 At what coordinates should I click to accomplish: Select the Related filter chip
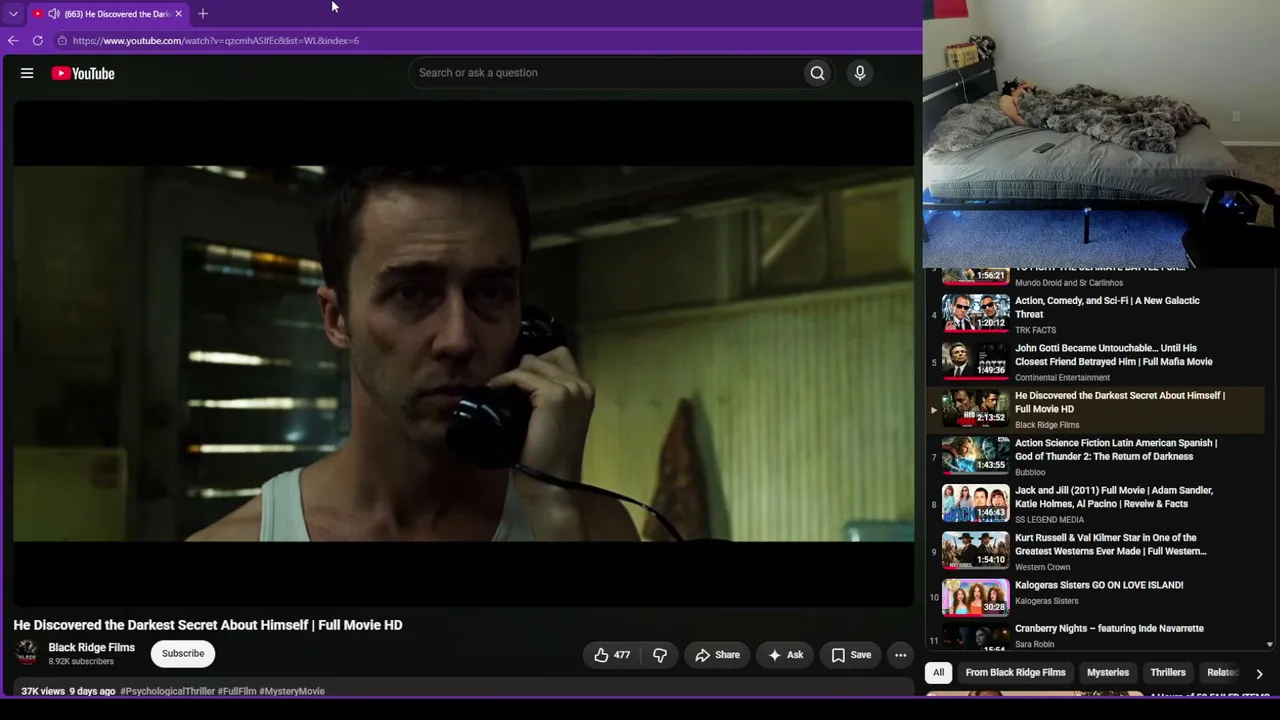1222,673
